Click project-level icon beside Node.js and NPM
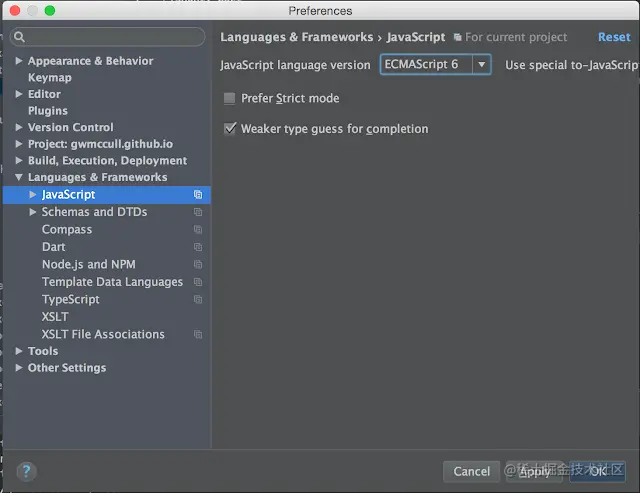640x493 pixels. [x=198, y=264]
